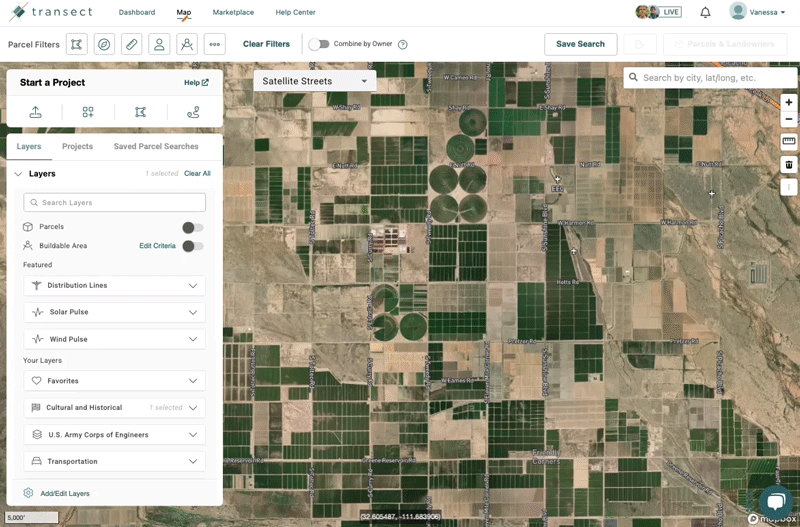Image resolution: width=800 pixels, height=527 pixels.
Task: Select the measure ruler tool on map
Action: pyautogui.click(x=788, y=141)
